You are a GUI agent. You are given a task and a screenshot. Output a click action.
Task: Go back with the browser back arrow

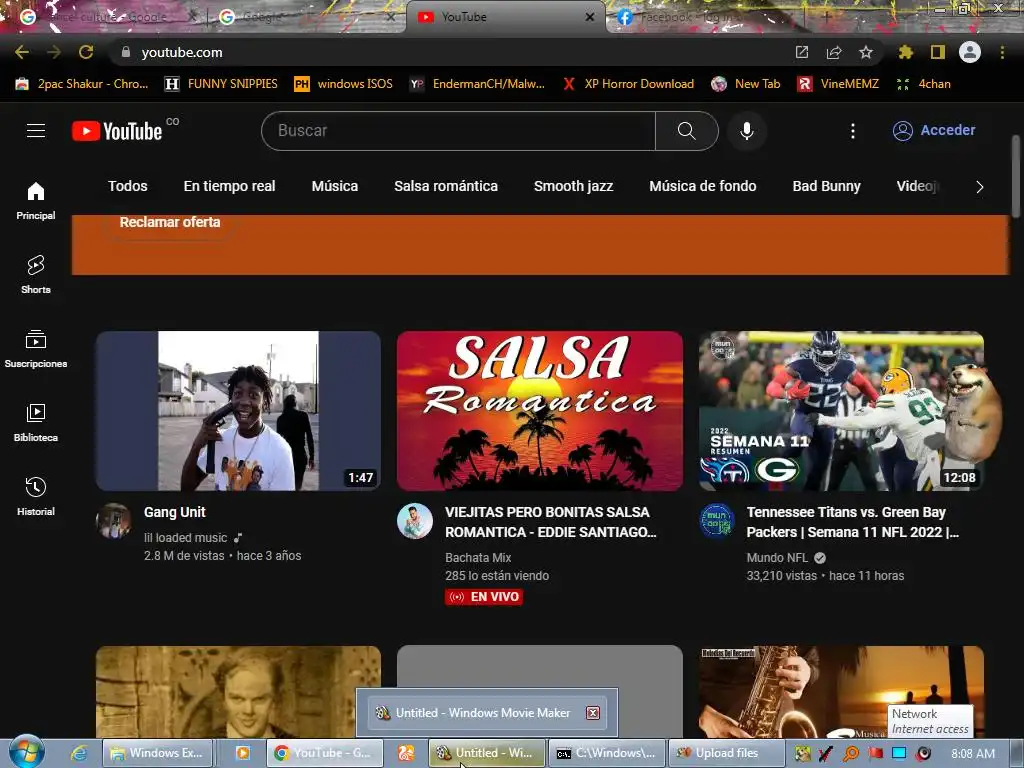tap(22, 52)
